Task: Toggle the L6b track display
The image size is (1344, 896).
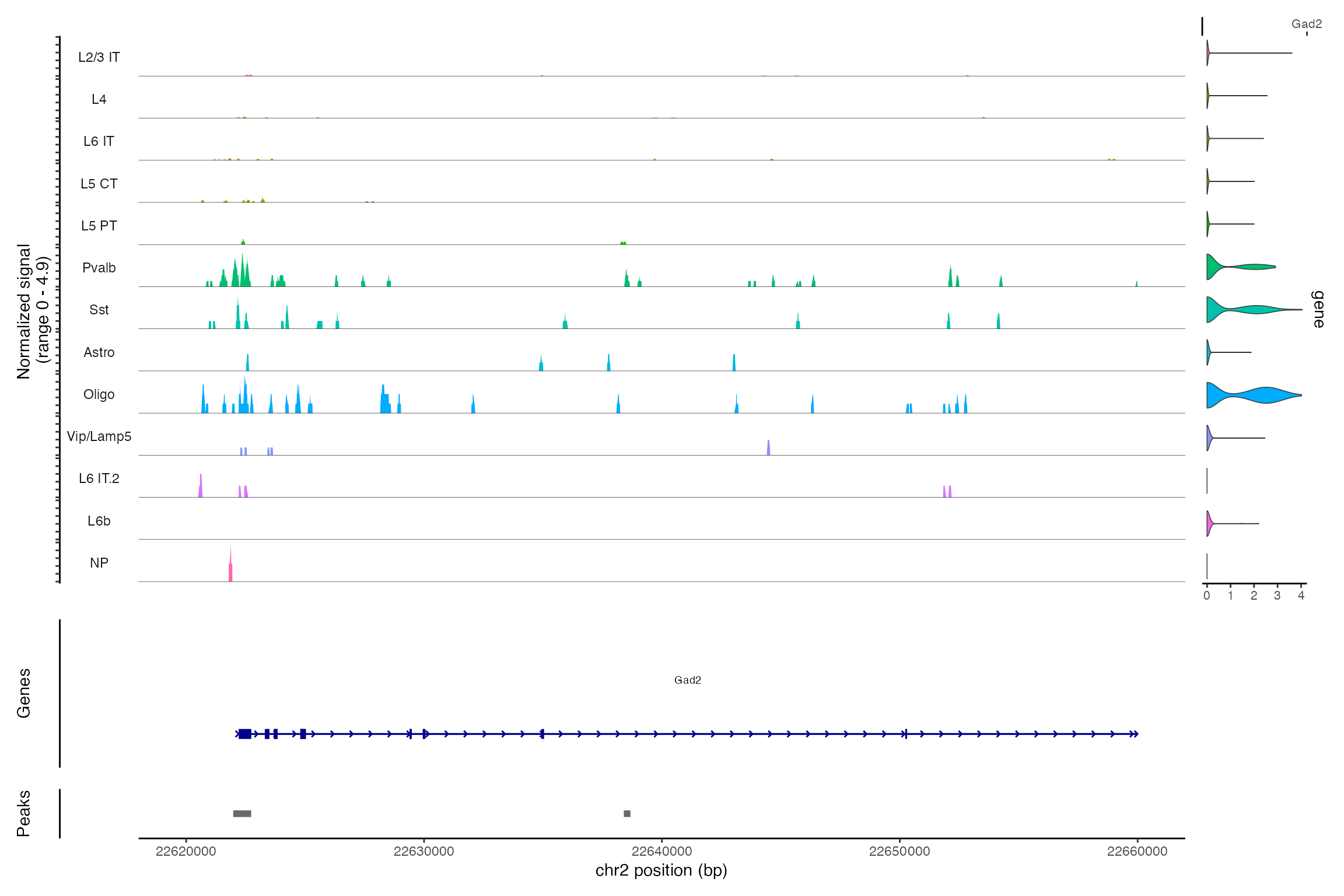Action: pyautogui.click(x=98, y=521)
